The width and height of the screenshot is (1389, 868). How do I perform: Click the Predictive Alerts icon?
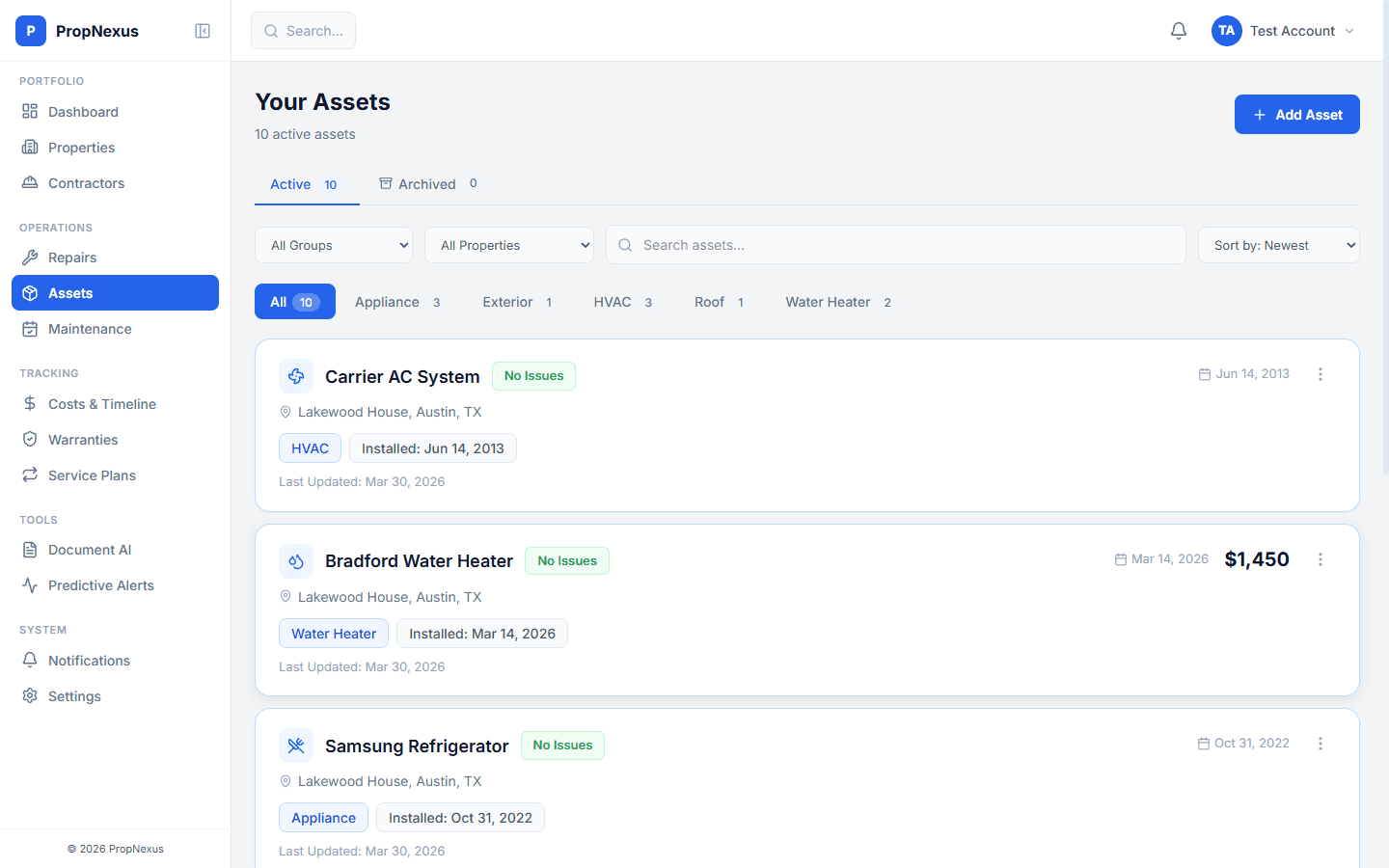pos(30,584)
